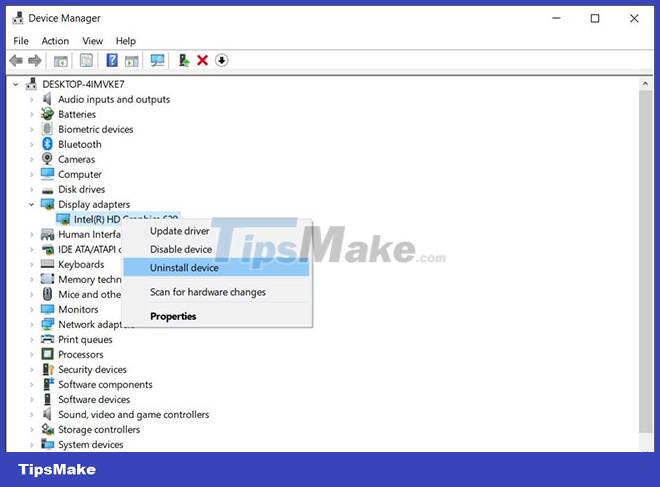
Task: Open the View menu
Action: point(93,41)
